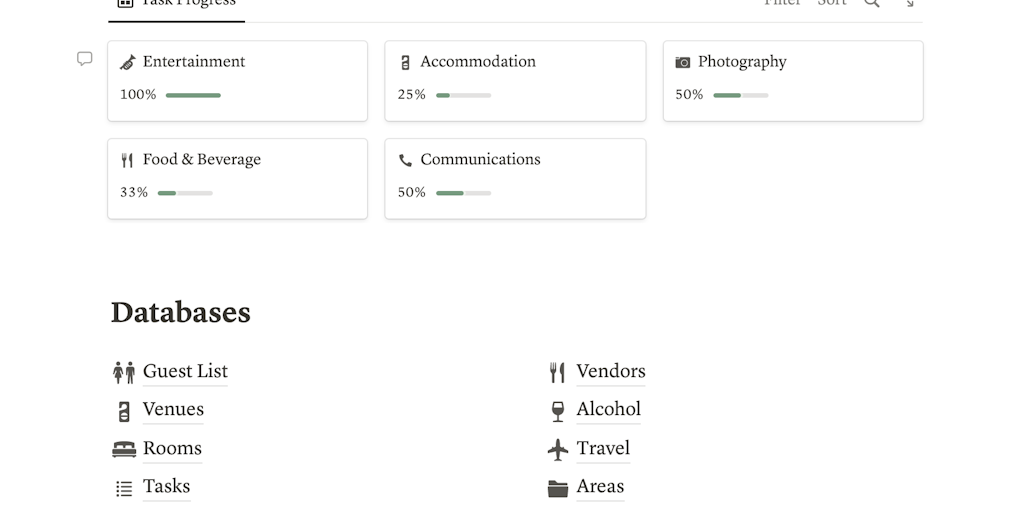Click the Photography camera icon
This screenshot has width=1024, height=512.
pos(683,62)
